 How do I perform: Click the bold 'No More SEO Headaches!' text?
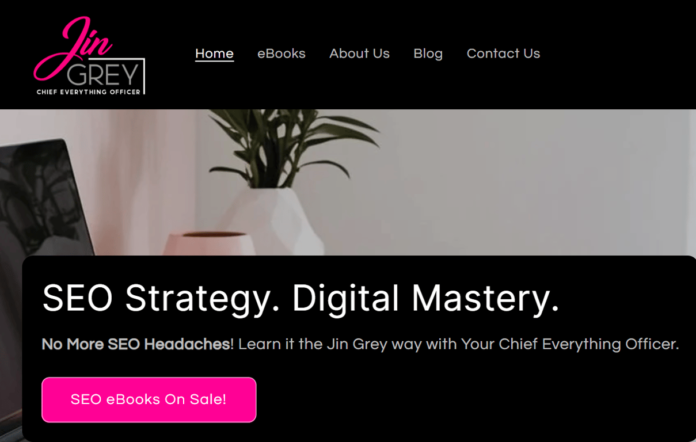138,344
